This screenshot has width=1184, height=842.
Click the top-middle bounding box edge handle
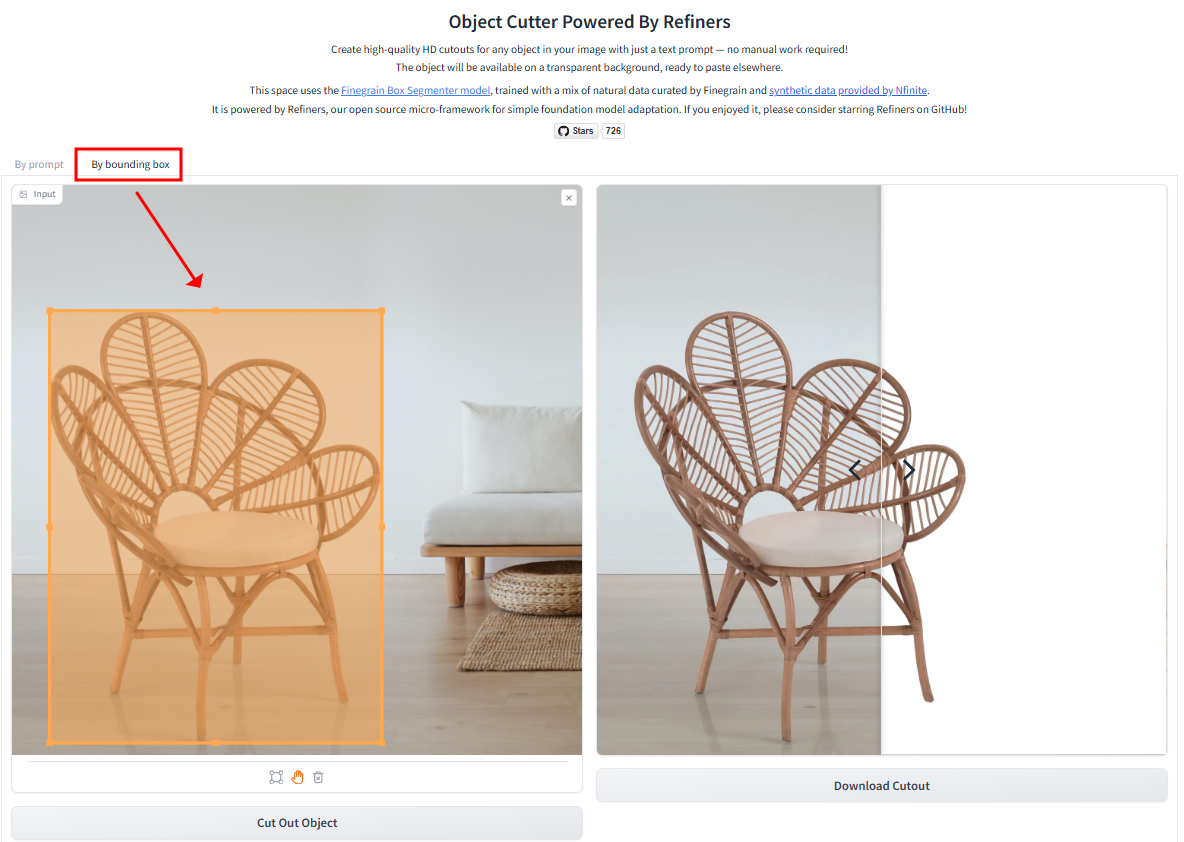[x=216, y=310]
